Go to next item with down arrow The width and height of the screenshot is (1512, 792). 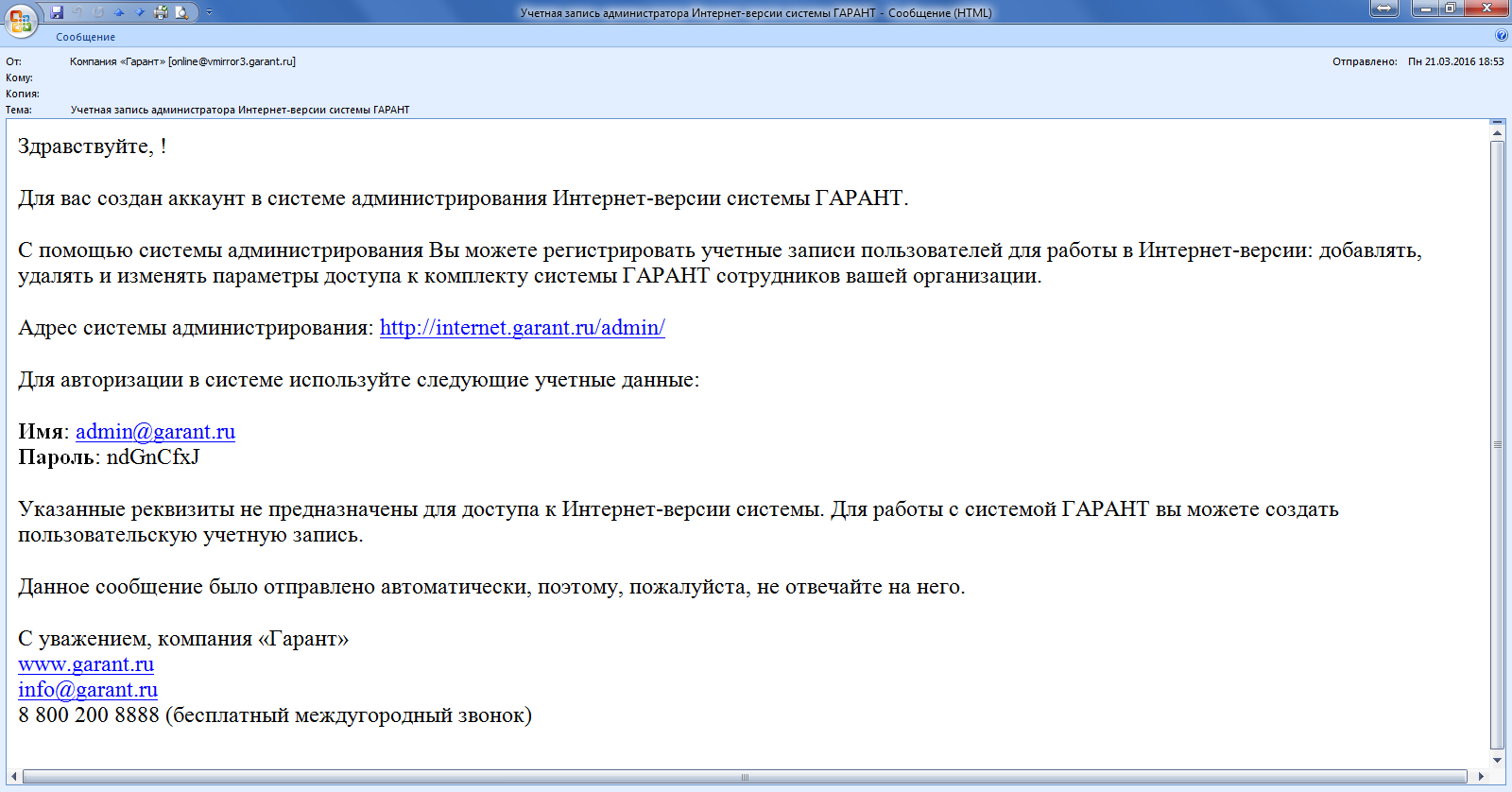140,12
